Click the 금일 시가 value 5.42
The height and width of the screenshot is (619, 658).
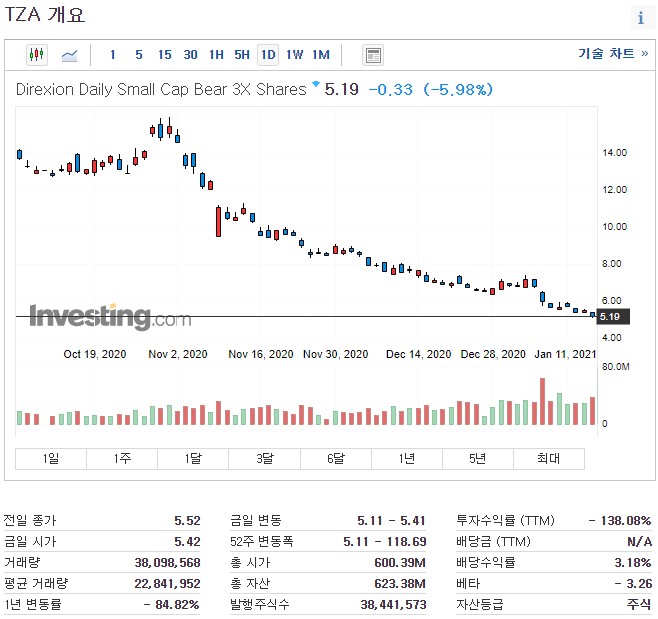click(x=187, y=541)
